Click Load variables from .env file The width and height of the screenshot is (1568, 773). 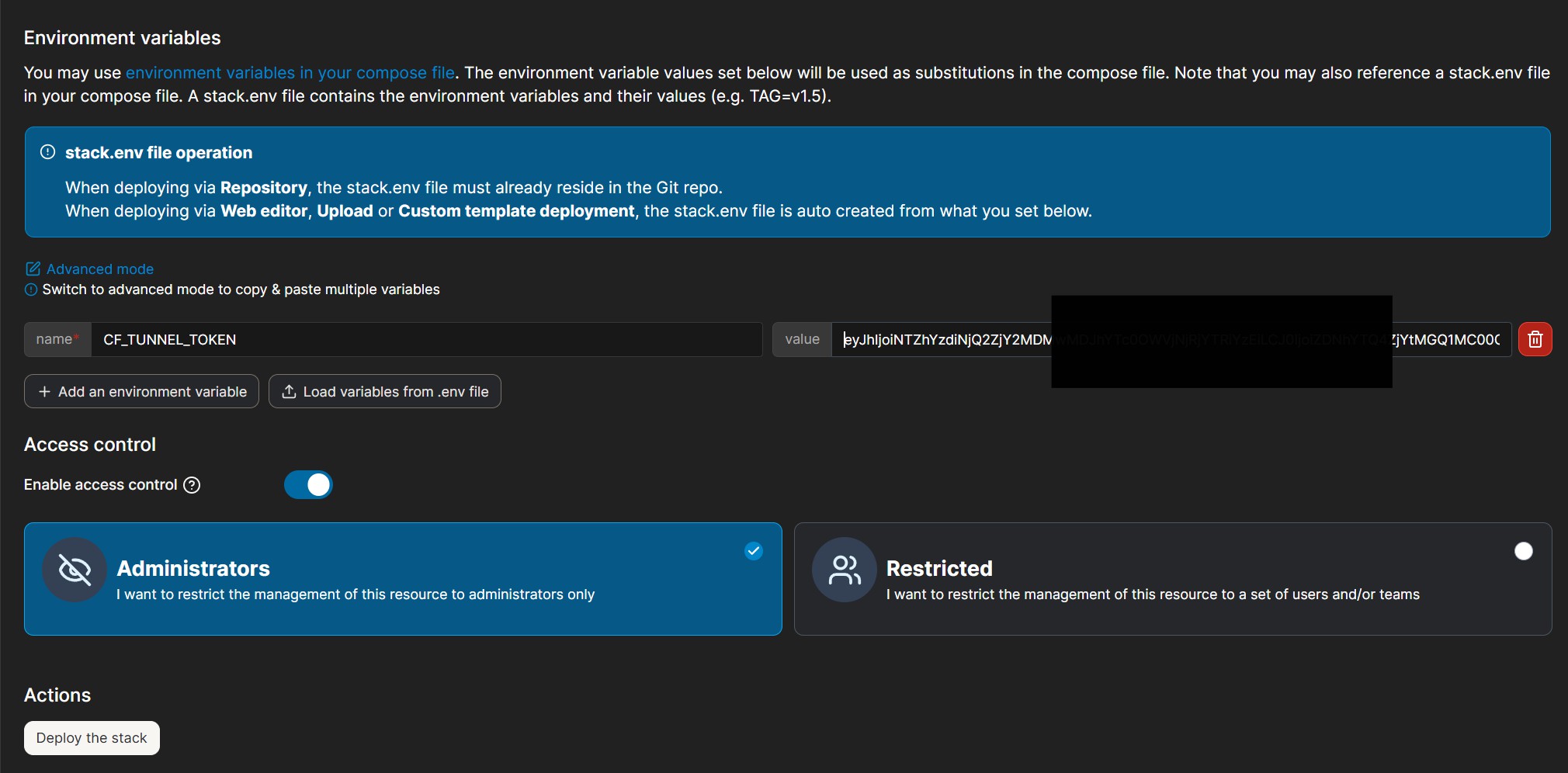[x=385, y=391]
